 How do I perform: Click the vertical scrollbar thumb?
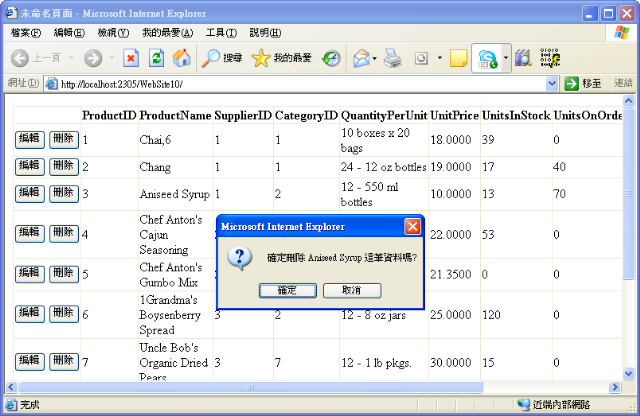click(x=629, y=194)
